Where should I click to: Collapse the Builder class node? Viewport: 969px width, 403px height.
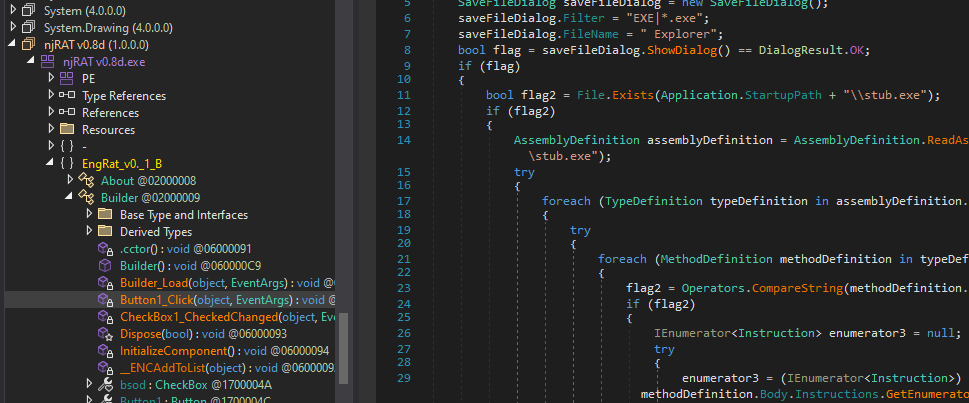click(x=70, y=197)
